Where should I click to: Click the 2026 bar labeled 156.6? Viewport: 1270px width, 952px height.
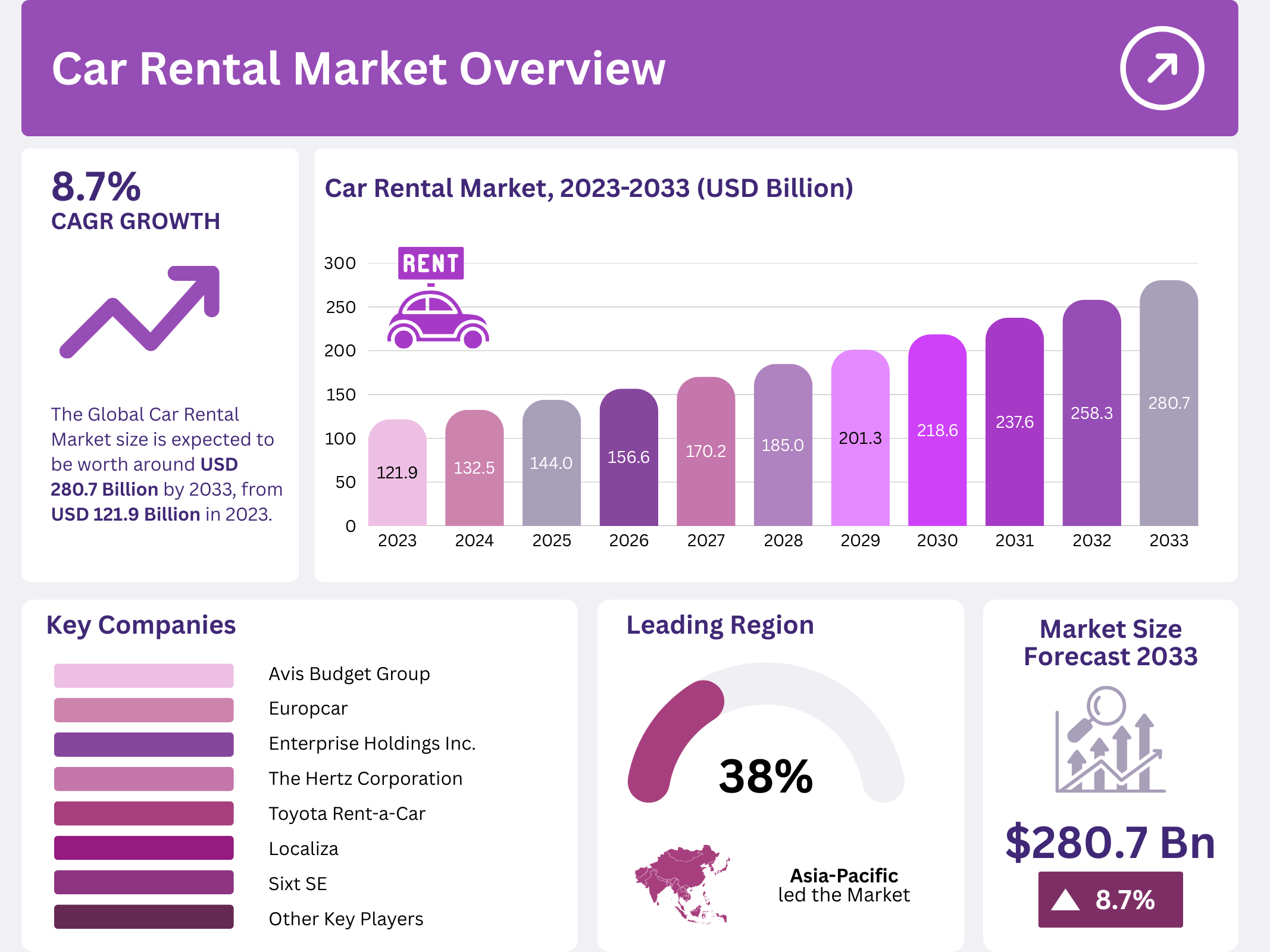[628, 457]
